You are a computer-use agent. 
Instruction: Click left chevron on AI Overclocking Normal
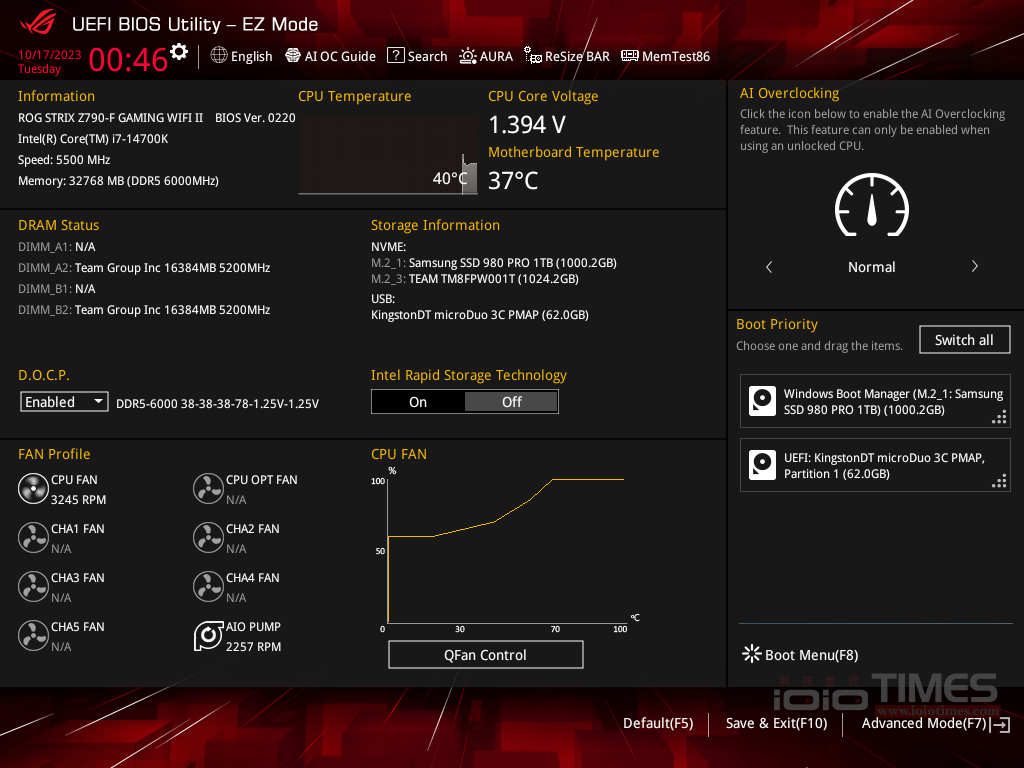(x=768, y=267)
